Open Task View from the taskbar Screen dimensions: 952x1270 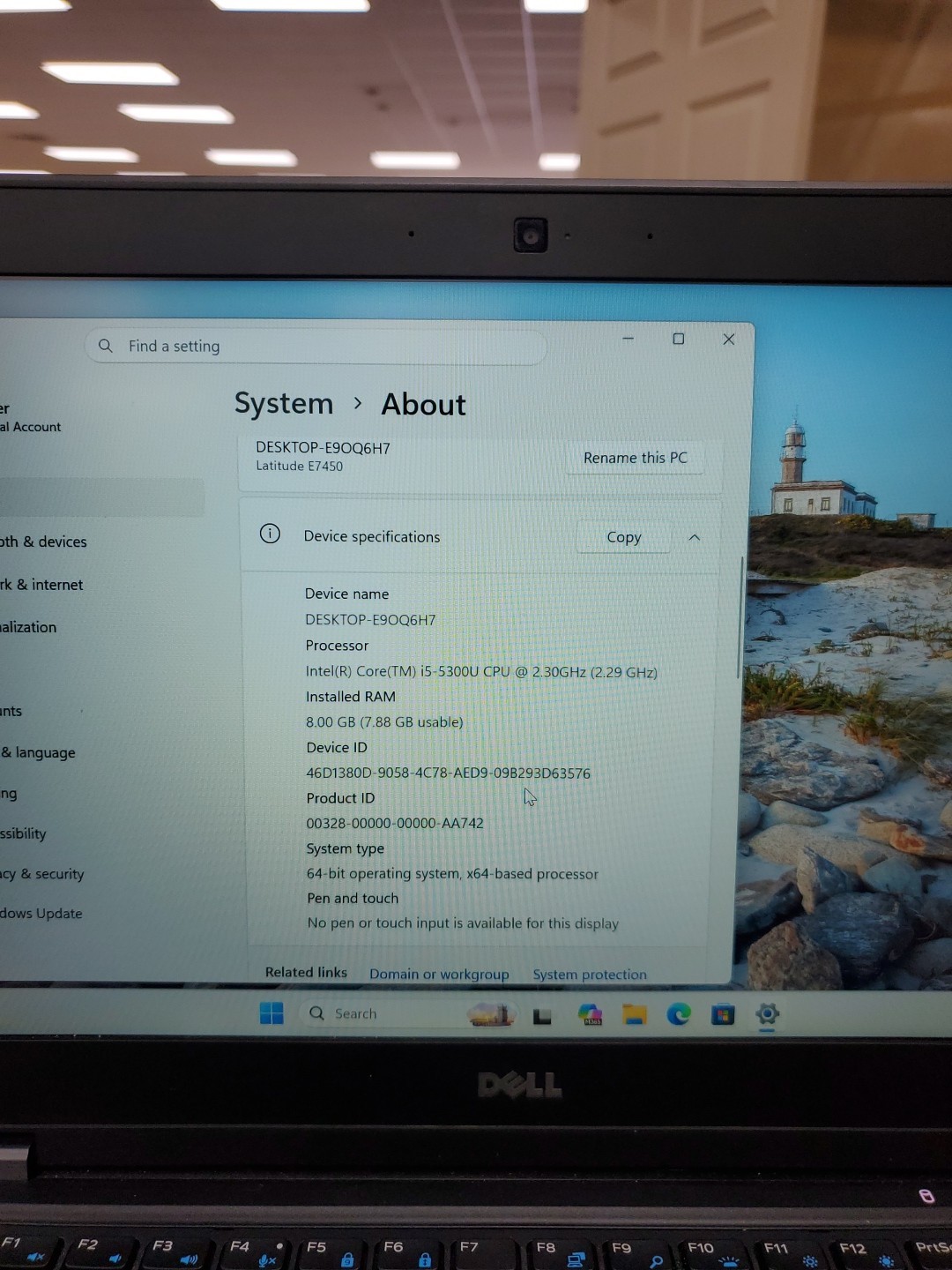pos(542,1017)
